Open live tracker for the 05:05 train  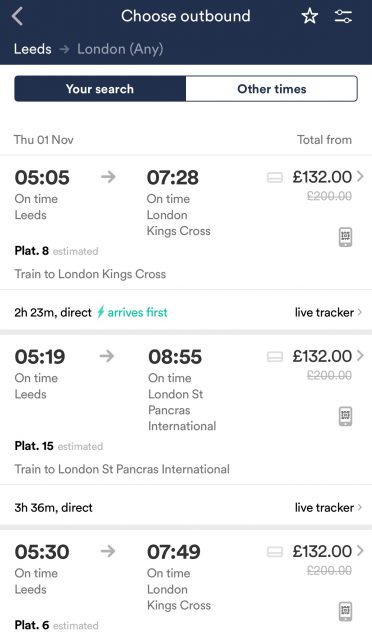(328, 312)
